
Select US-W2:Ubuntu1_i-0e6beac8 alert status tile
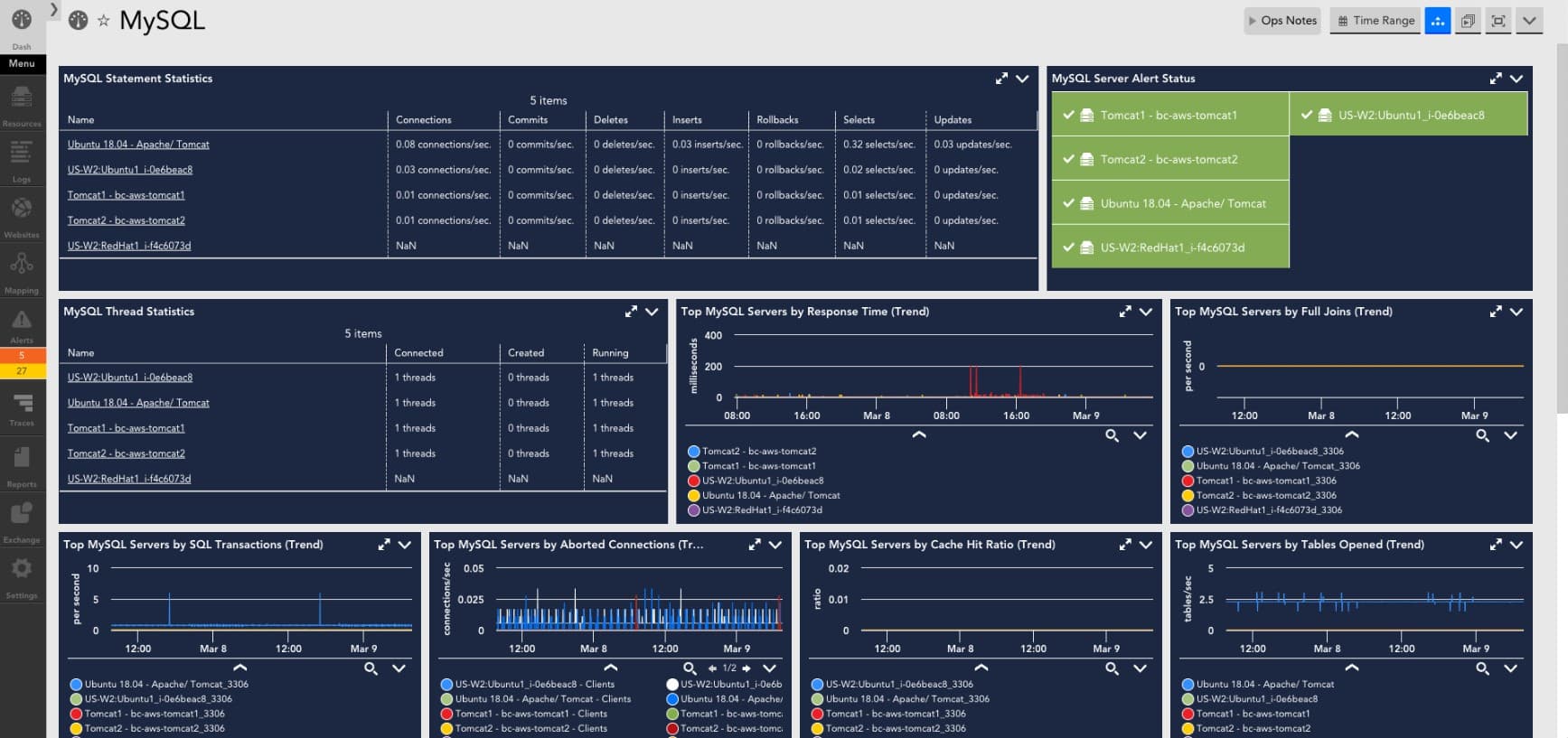pos(1408,115)
